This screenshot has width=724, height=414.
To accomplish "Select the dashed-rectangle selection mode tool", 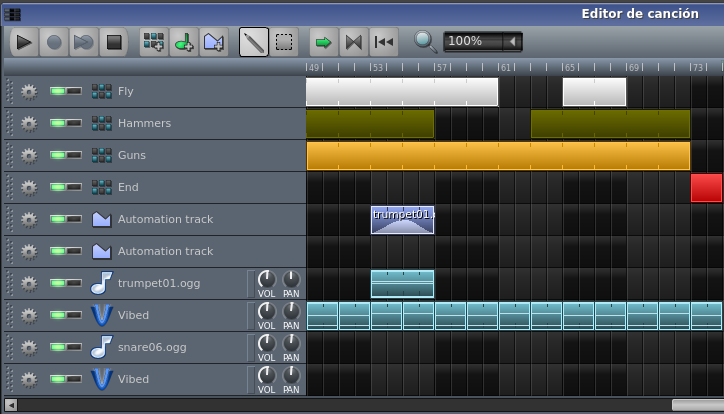I will coord(285,42).
